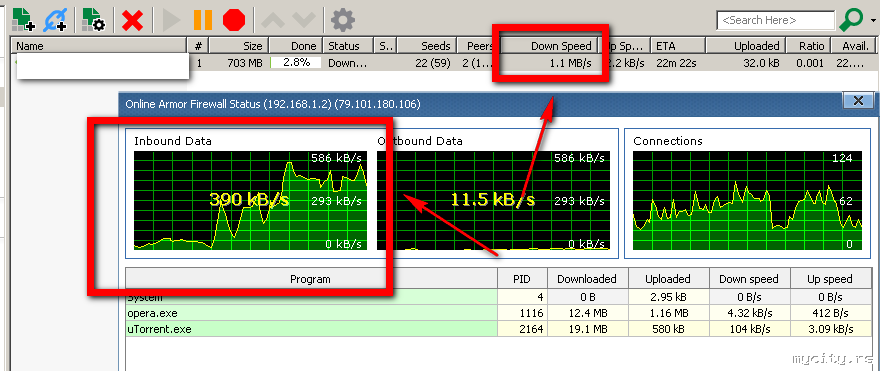Click the green magnifier search icon

click(x=850, y=20)
